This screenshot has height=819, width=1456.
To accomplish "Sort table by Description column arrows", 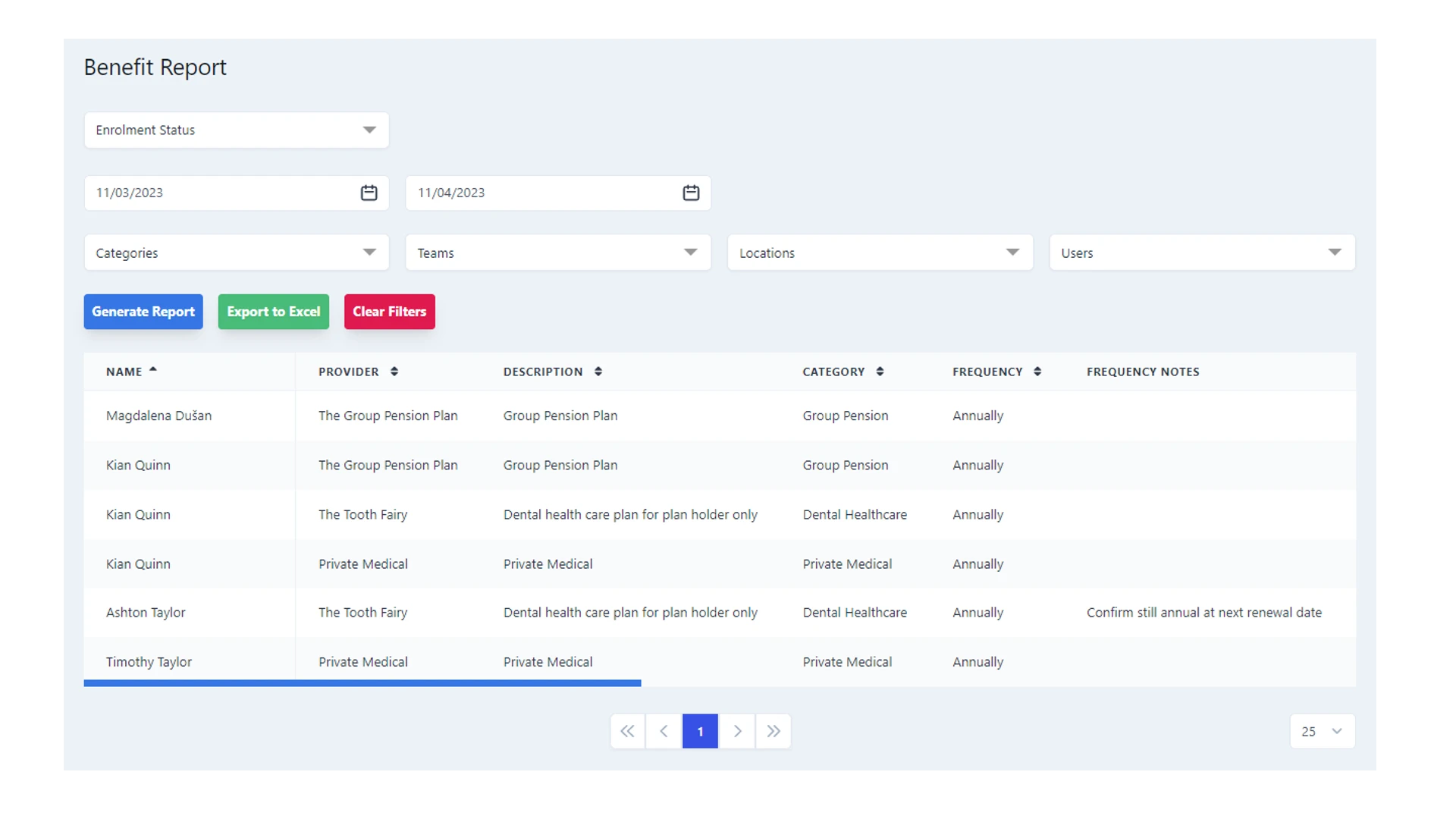I will (x=598, y=372).
